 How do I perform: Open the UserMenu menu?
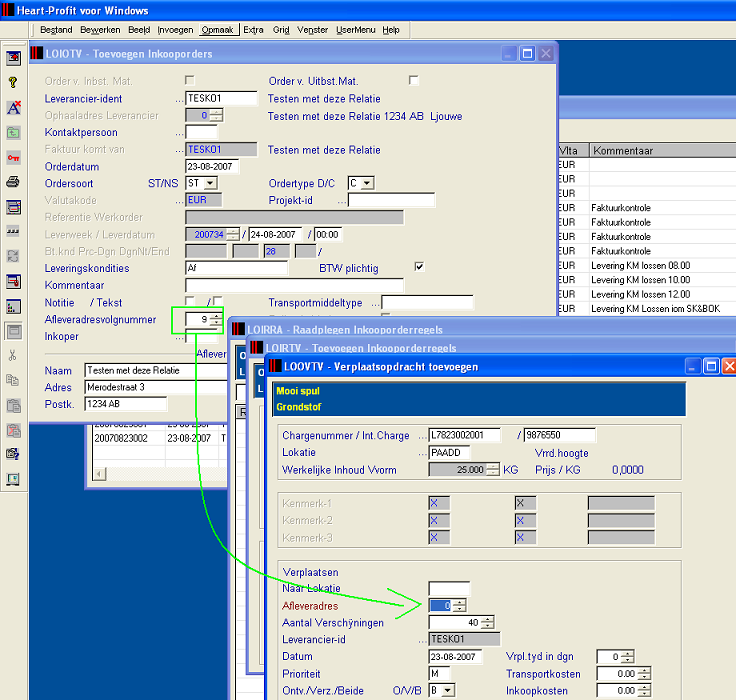pos(355,30)
